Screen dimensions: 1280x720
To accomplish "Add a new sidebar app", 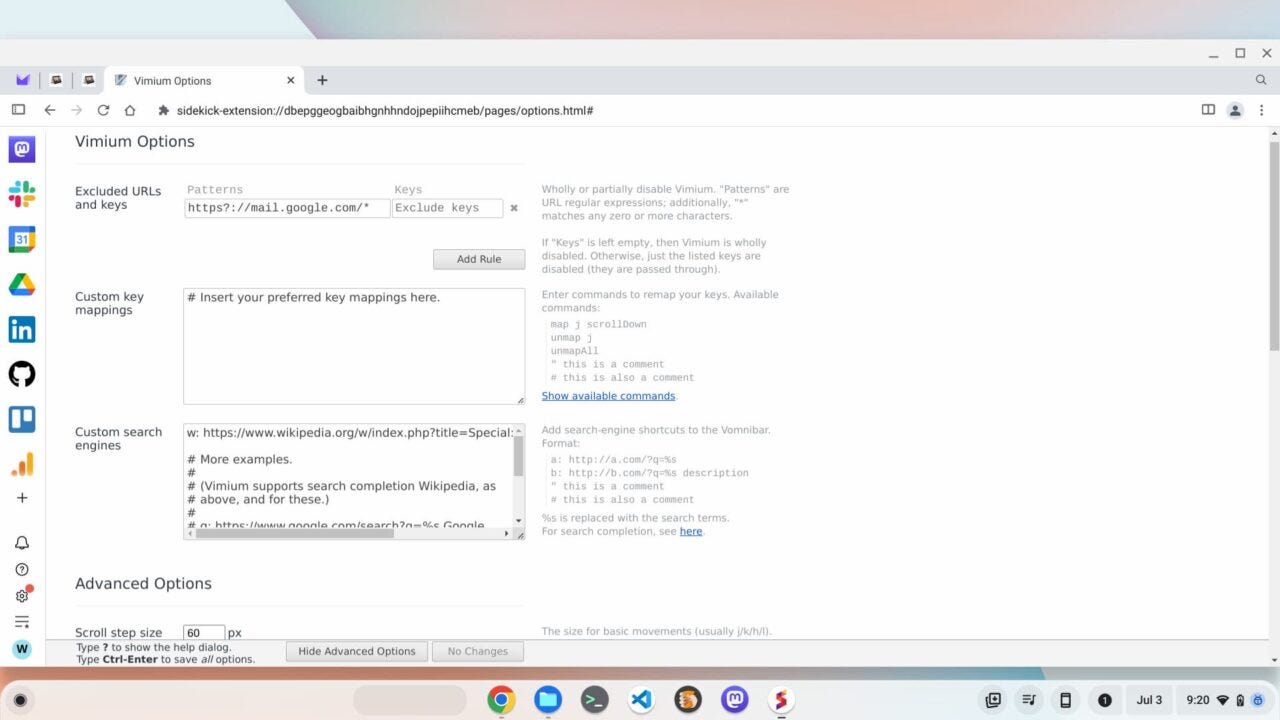I will (x=22, y=498).
